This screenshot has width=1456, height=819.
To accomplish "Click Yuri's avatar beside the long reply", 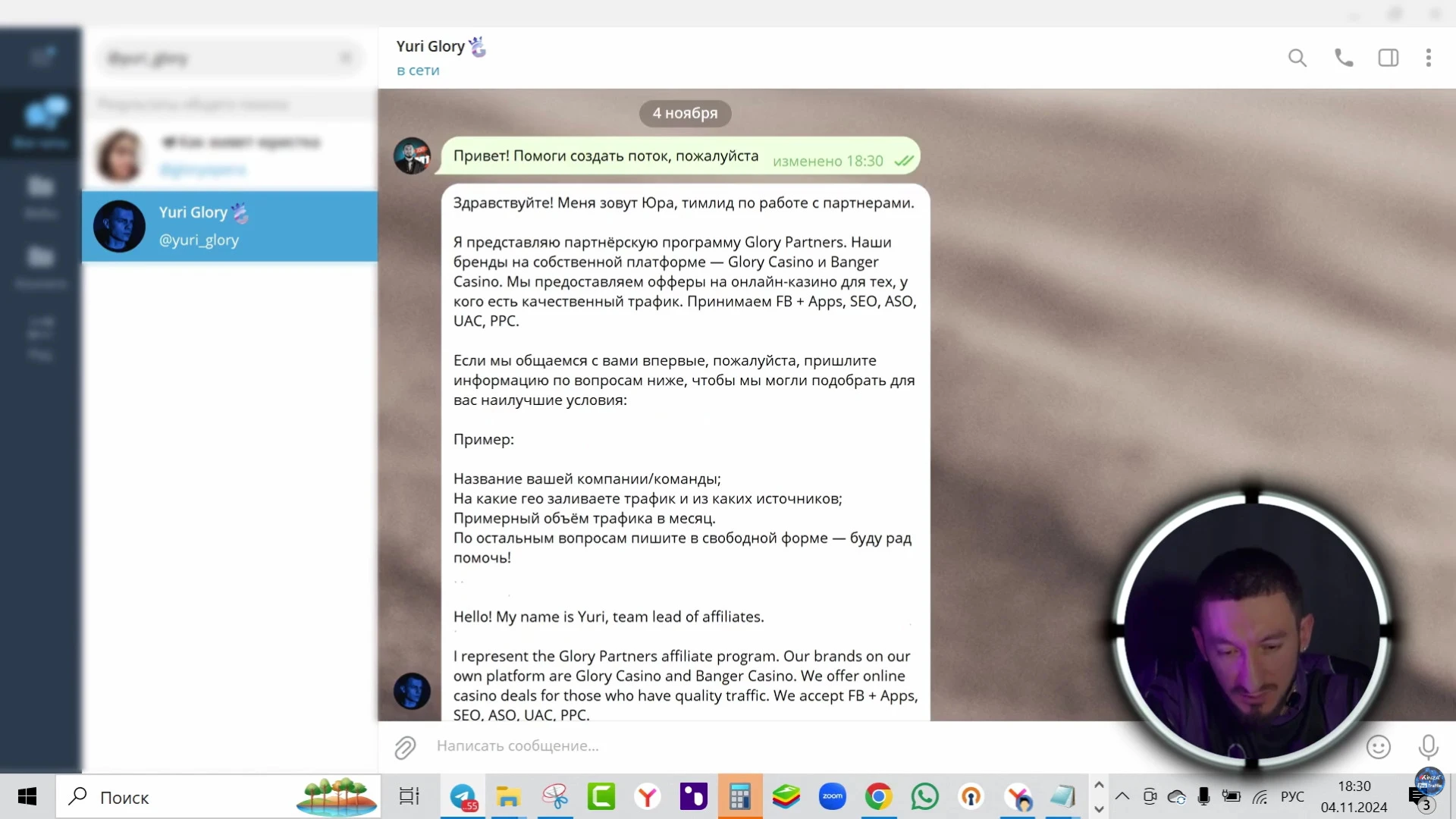I will (412, 691).
